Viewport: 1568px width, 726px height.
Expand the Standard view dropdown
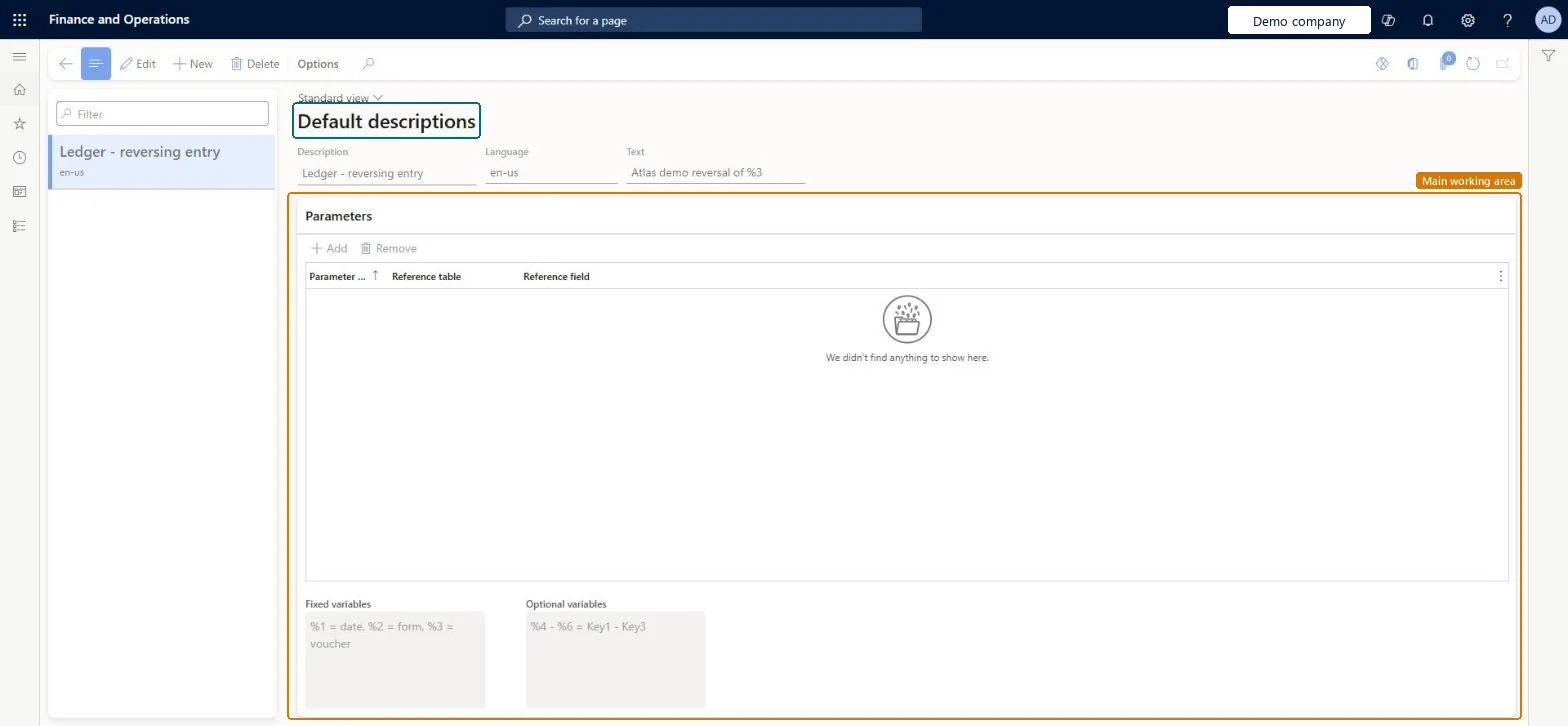(340, 98)
